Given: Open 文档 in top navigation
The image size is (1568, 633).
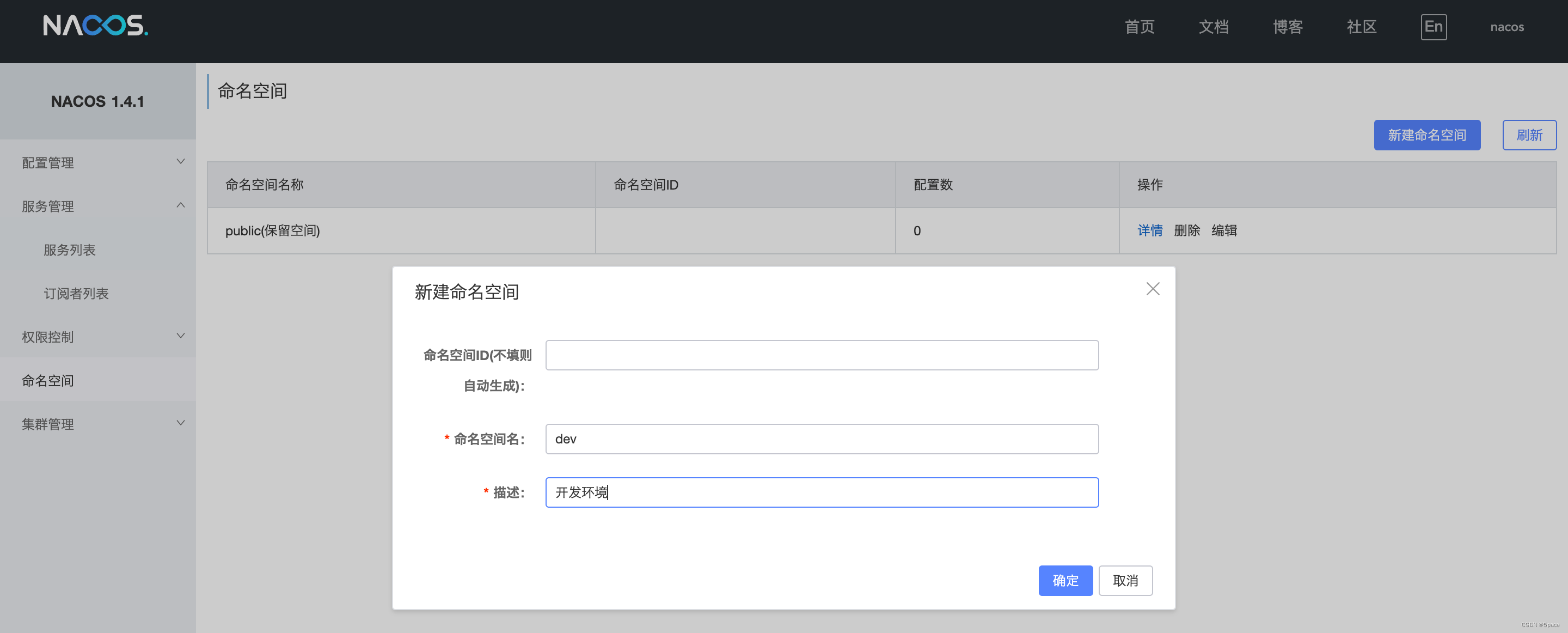Looking at the screenshot, I should (x=1213, y=27).
